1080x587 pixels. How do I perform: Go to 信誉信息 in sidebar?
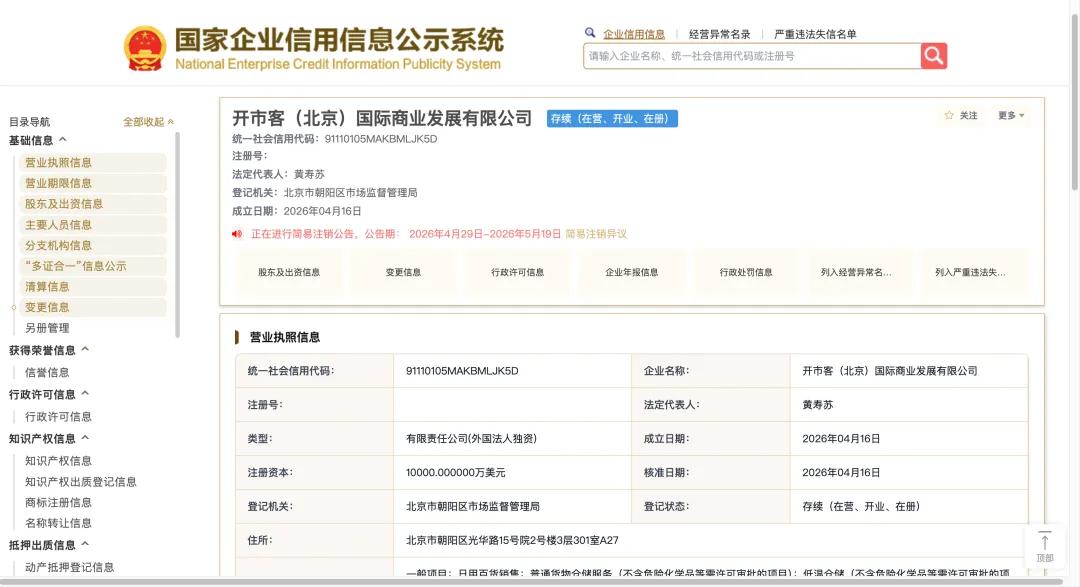tap(47, 373)
